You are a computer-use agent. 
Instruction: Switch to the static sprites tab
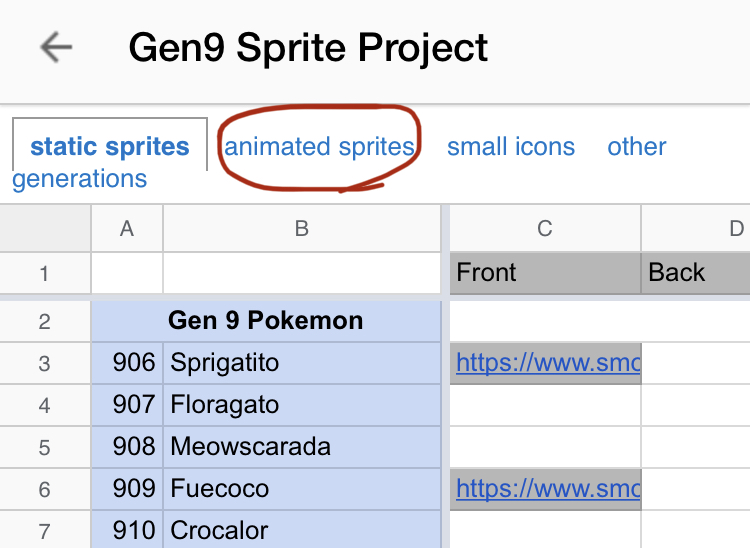click(x=110, y=147)
